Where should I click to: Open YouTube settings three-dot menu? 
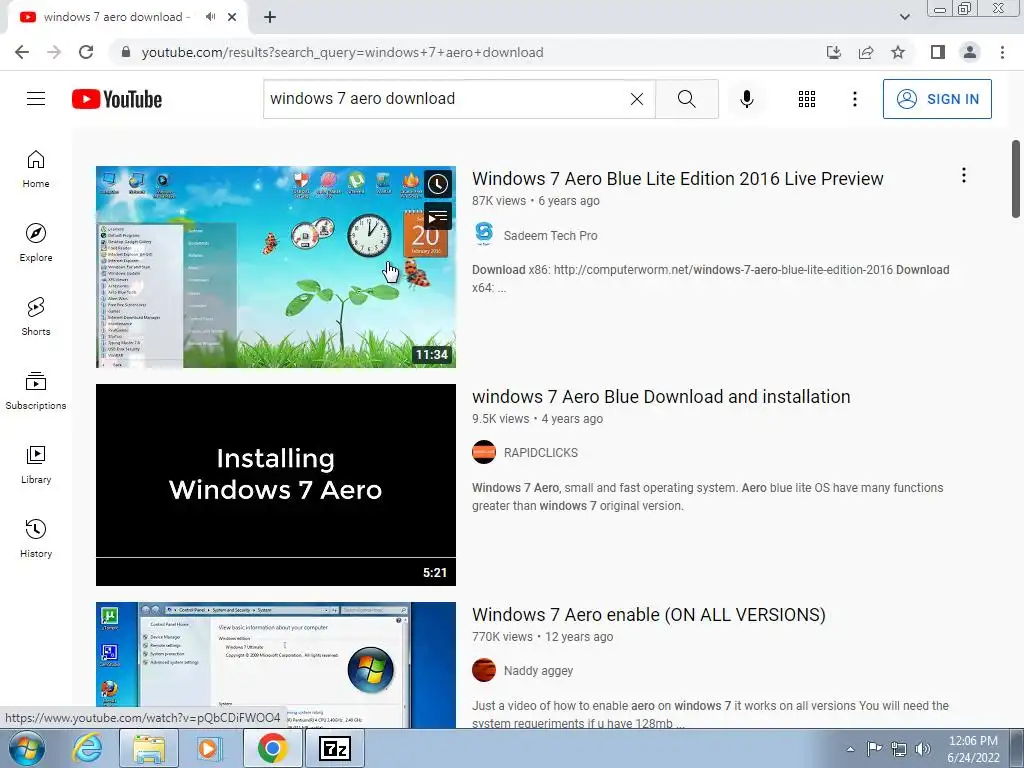pyautogui.click(x=854, y=99)
